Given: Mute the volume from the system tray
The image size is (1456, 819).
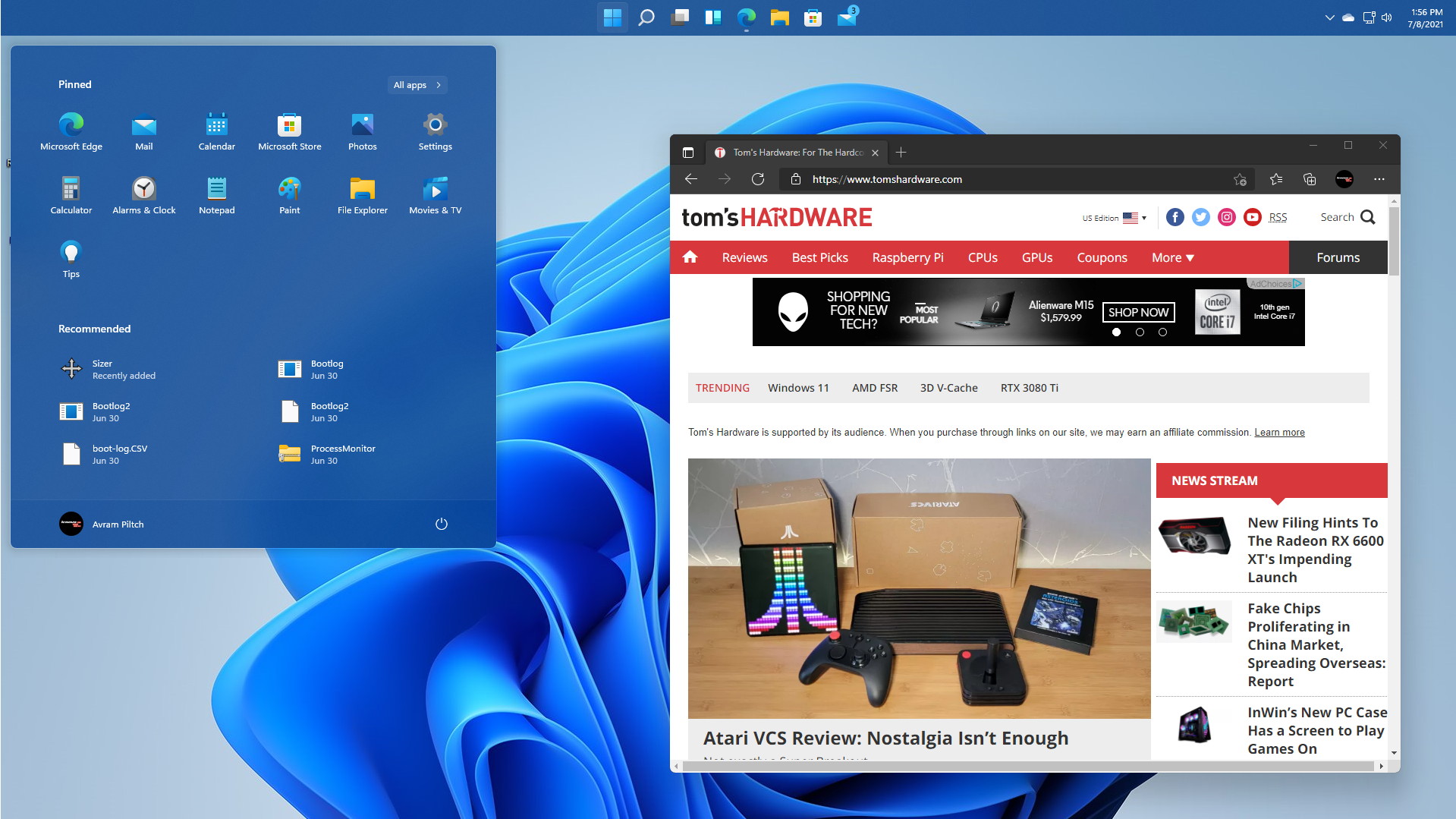Looking at the screenshot, I should click(x=1386, y=17).
